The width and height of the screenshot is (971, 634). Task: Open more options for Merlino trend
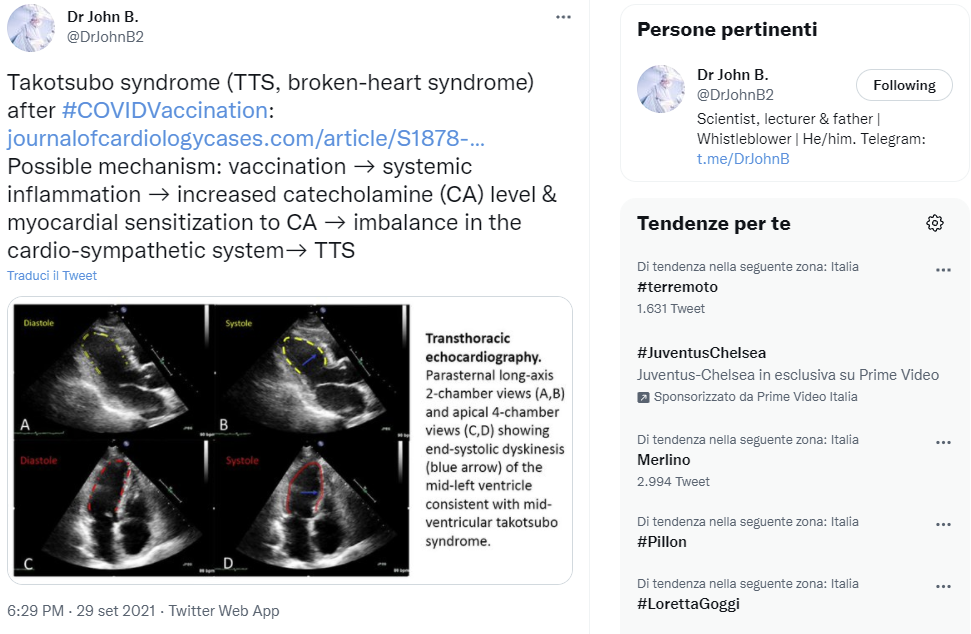pos(943,443)
